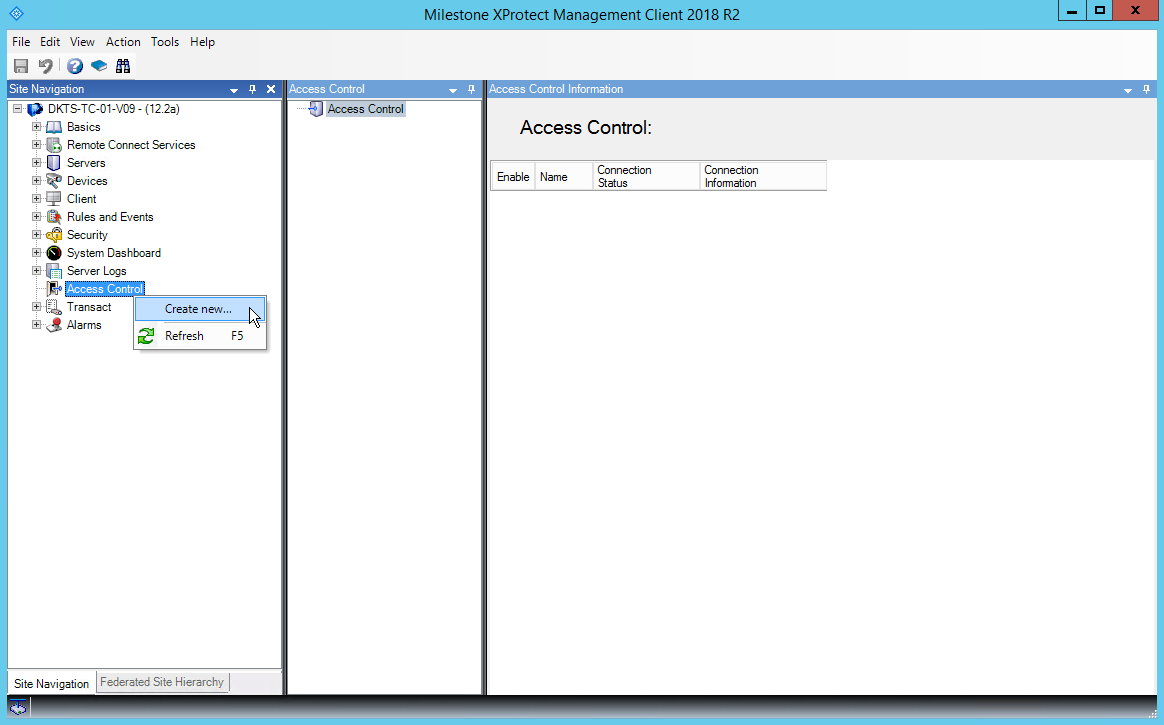Click the Alarms icon
This screenshot has width=1164, height=725.
[53, 325]
